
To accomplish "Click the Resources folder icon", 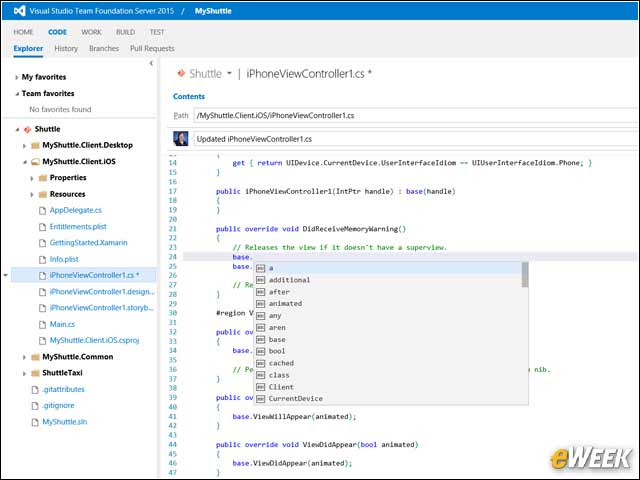I will tap(43, 194).
